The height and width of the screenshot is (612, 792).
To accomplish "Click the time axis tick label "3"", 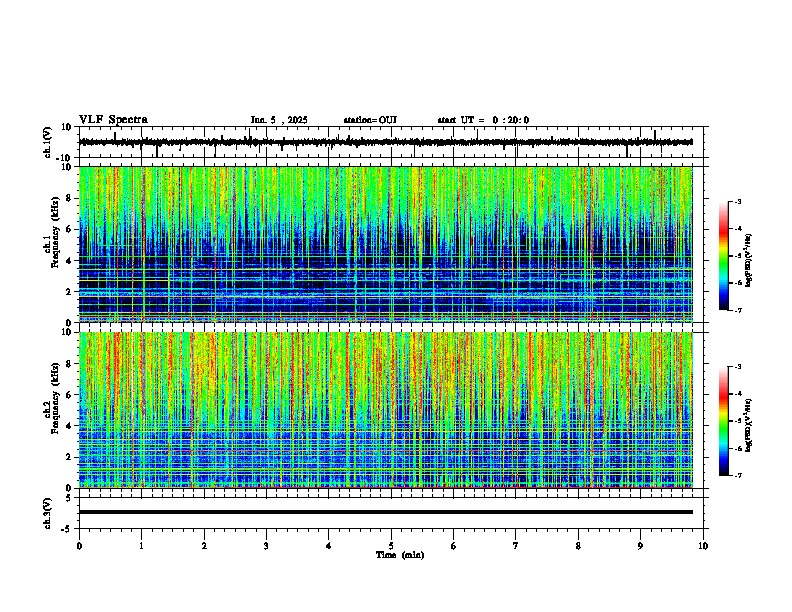I will pos(266,546).
